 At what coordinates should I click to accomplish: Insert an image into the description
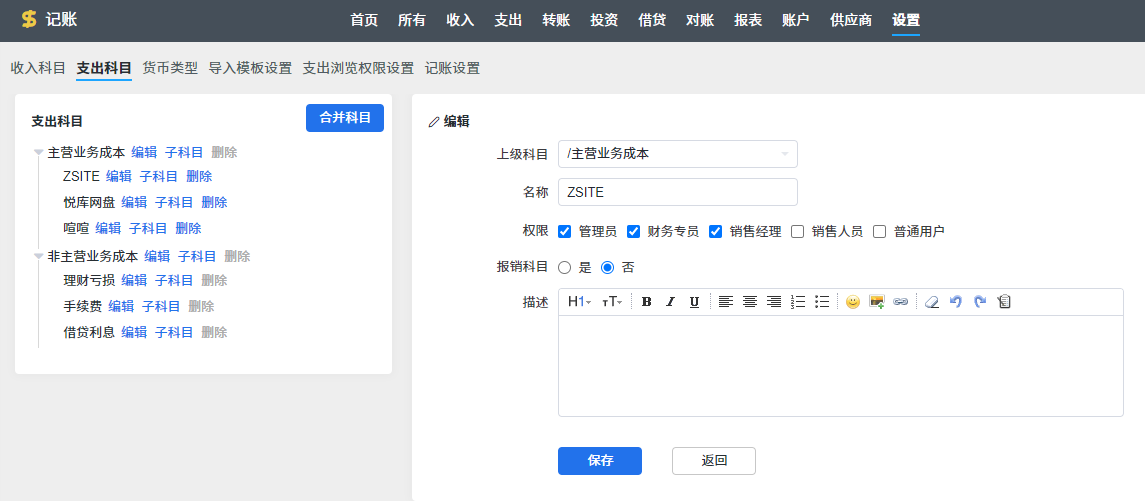click(x=877, y=302)
